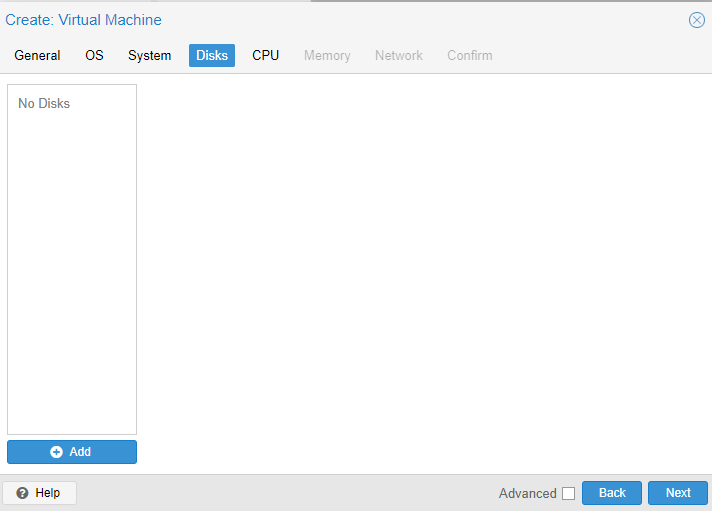Proceed with the Next button
The width and height of the screenshot is (712, 511).
(677, 493)
